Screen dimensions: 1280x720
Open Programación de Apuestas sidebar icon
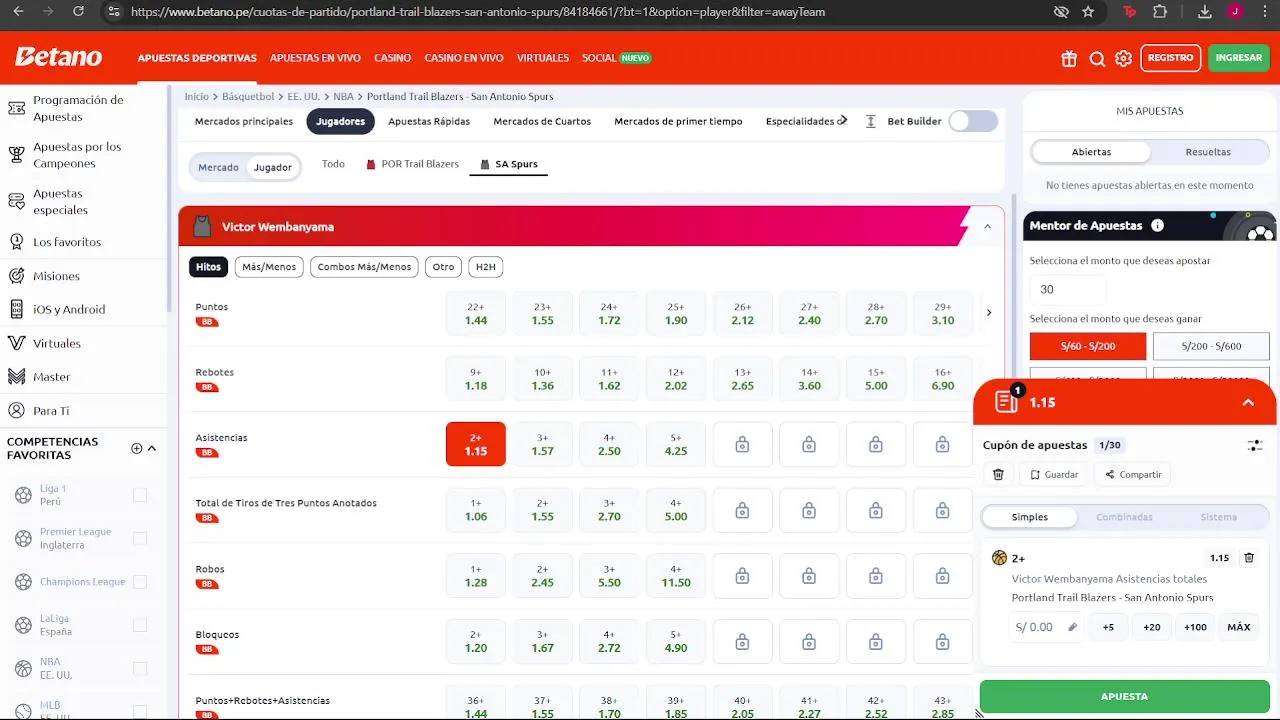coord(16,108)
